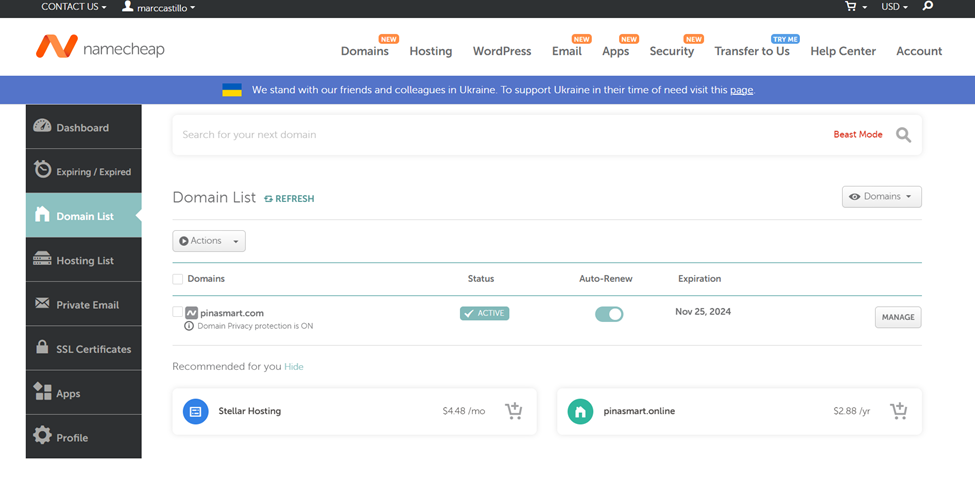Click the Domain Privacy info icon

click(189, 326)
